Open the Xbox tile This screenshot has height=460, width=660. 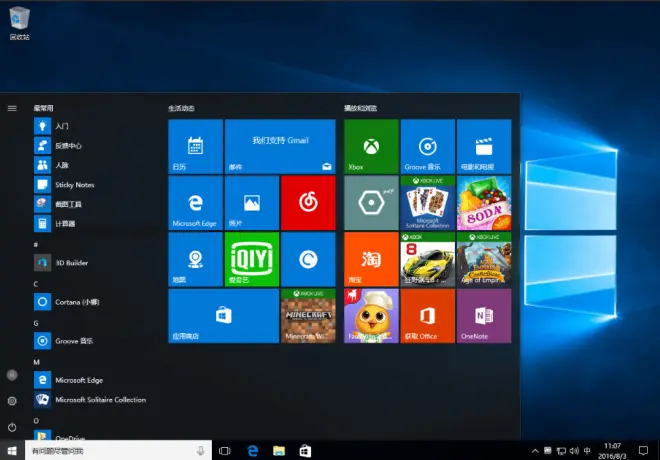coord(371,146)
